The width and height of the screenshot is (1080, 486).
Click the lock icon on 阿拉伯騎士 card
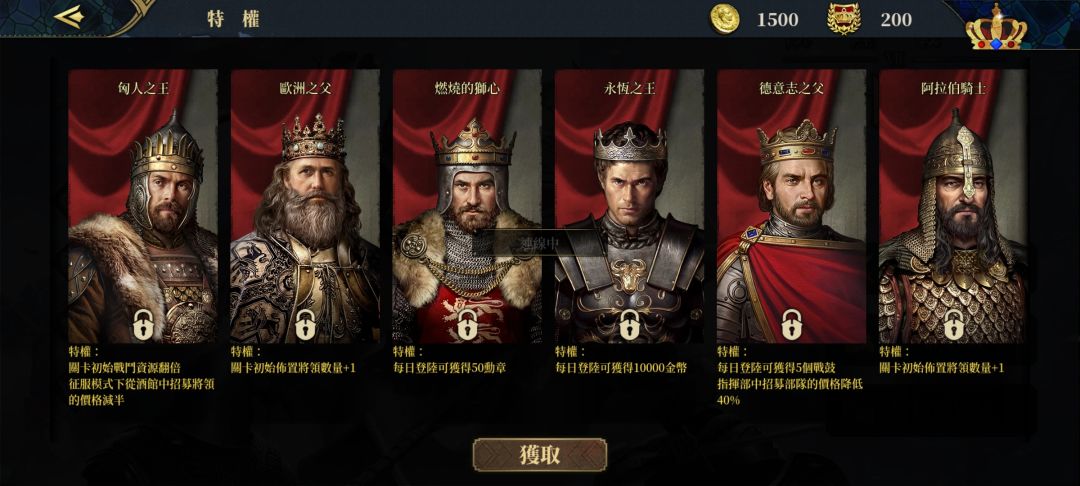[954, 324]
